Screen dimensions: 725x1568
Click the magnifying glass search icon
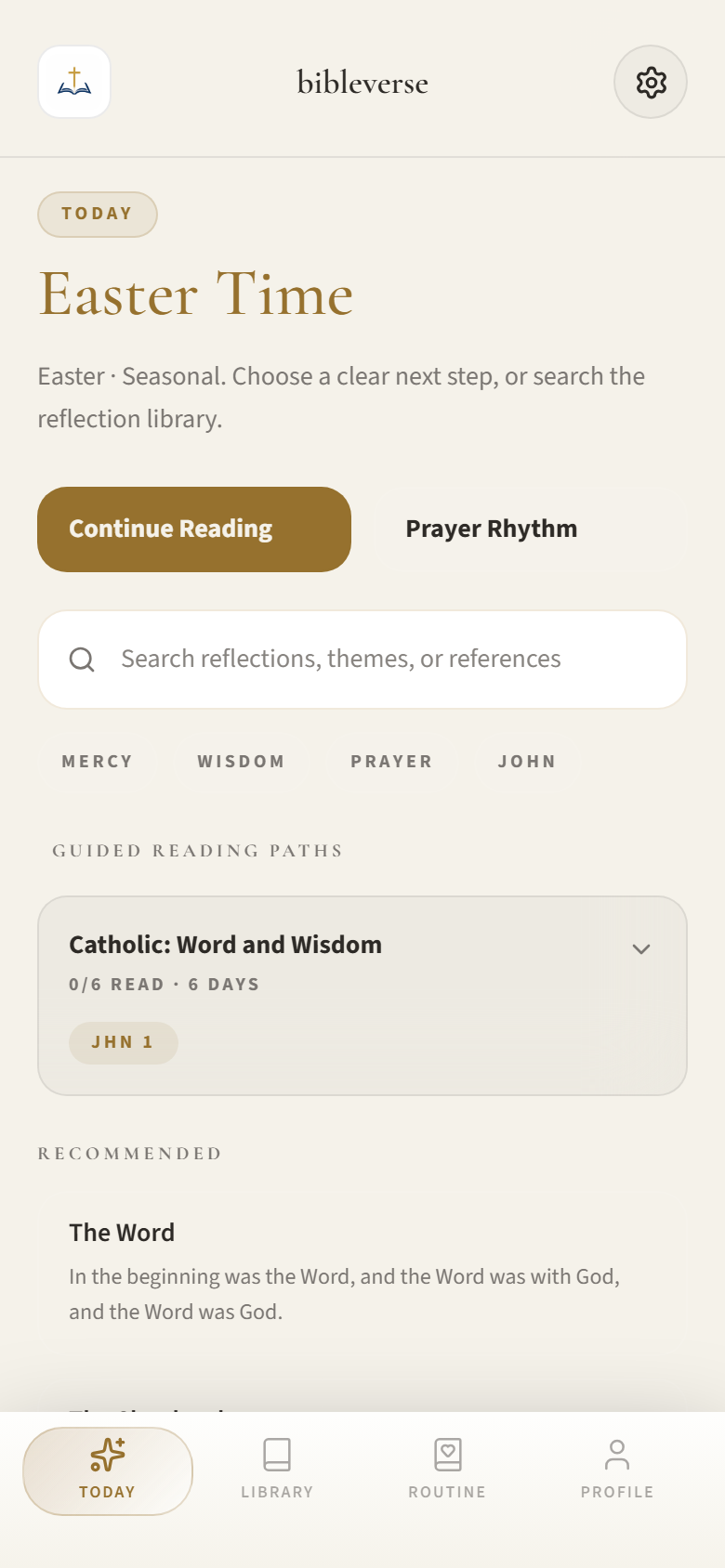click(x=82, y=660)
